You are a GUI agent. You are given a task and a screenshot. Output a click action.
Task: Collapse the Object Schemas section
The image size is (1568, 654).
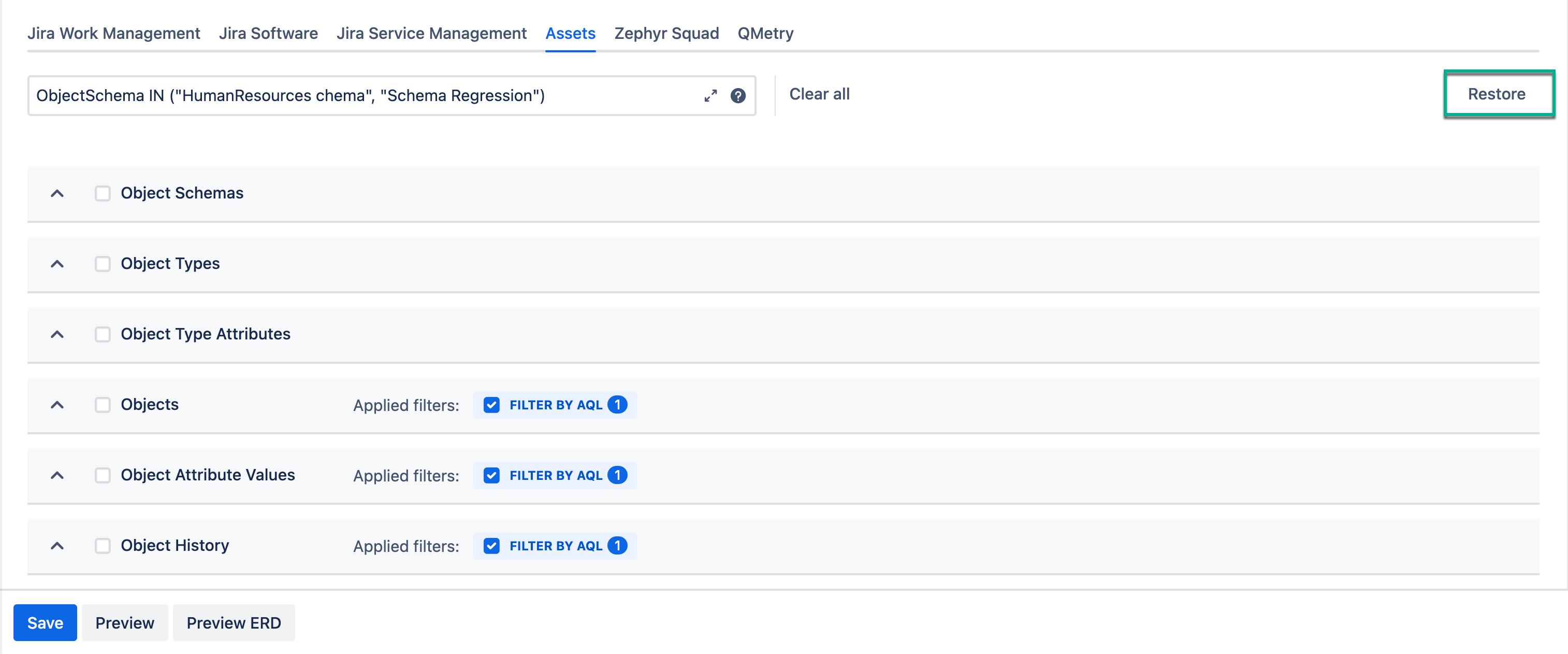(57, 192)
